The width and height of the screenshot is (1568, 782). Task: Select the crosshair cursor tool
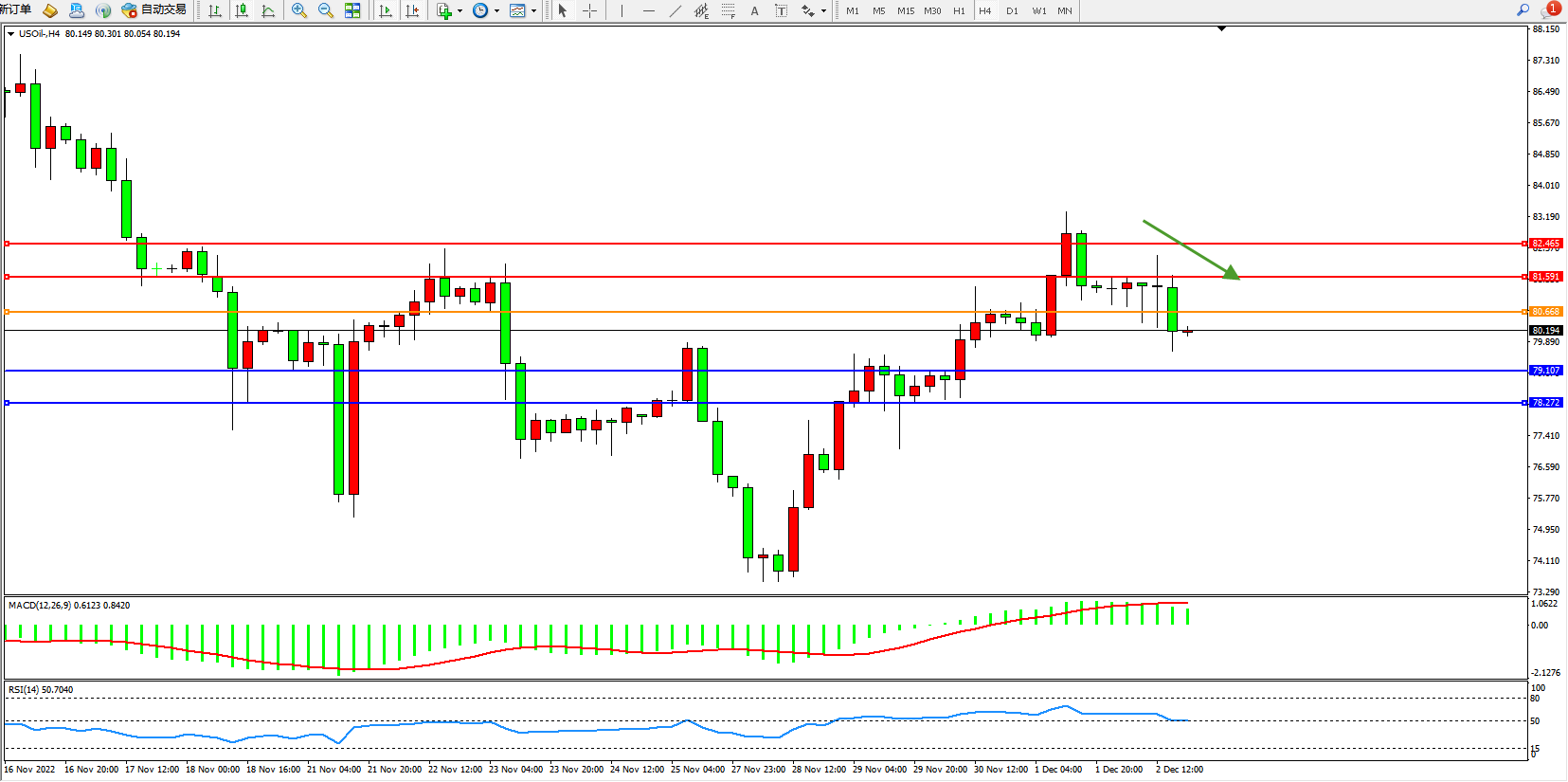point(589,10)
